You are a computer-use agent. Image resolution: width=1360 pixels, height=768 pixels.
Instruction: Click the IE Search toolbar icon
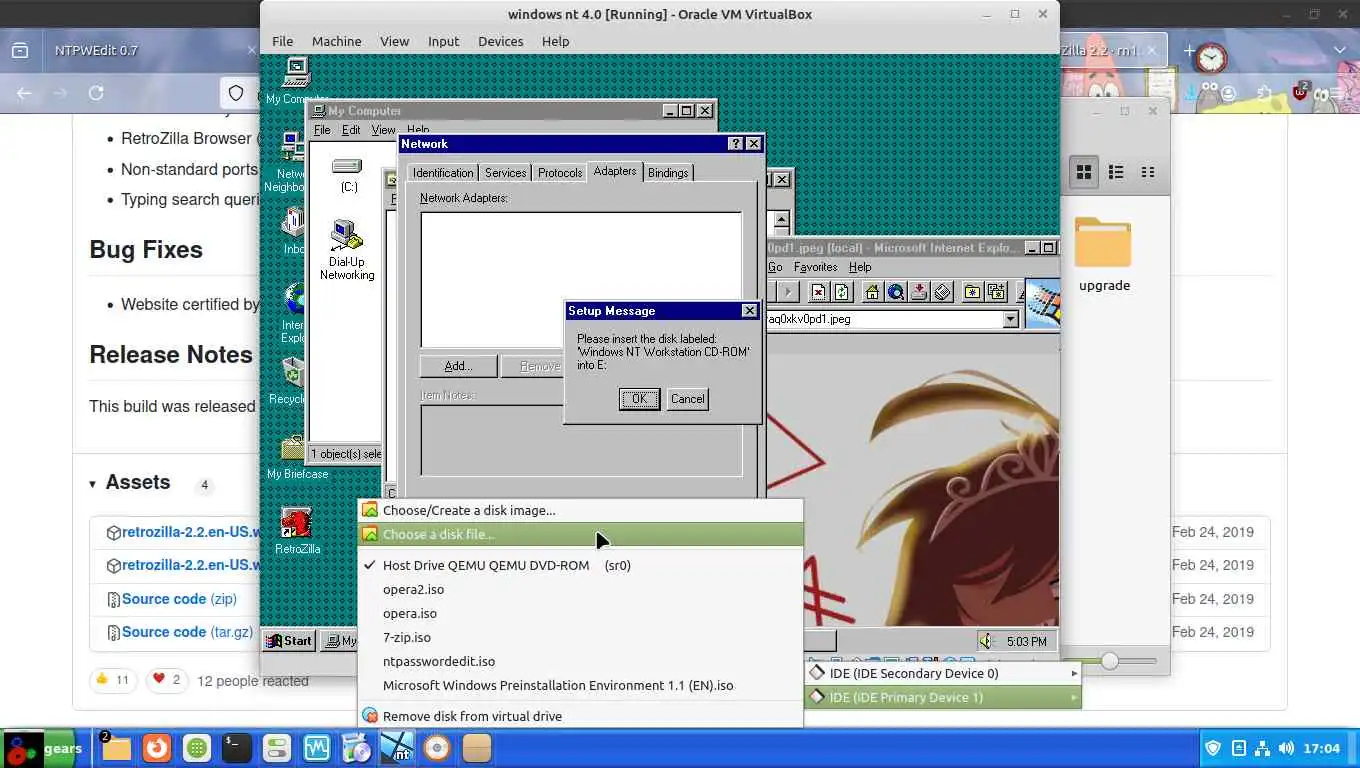tap(896, 292)
